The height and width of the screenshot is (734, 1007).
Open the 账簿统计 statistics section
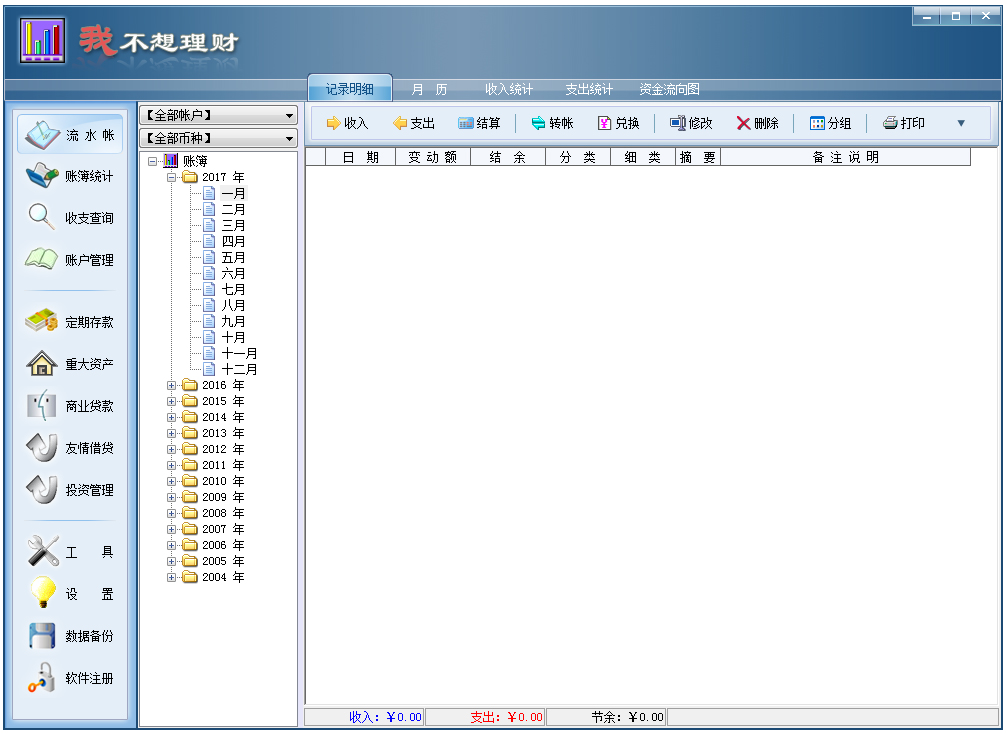click(x=70, y=176)
